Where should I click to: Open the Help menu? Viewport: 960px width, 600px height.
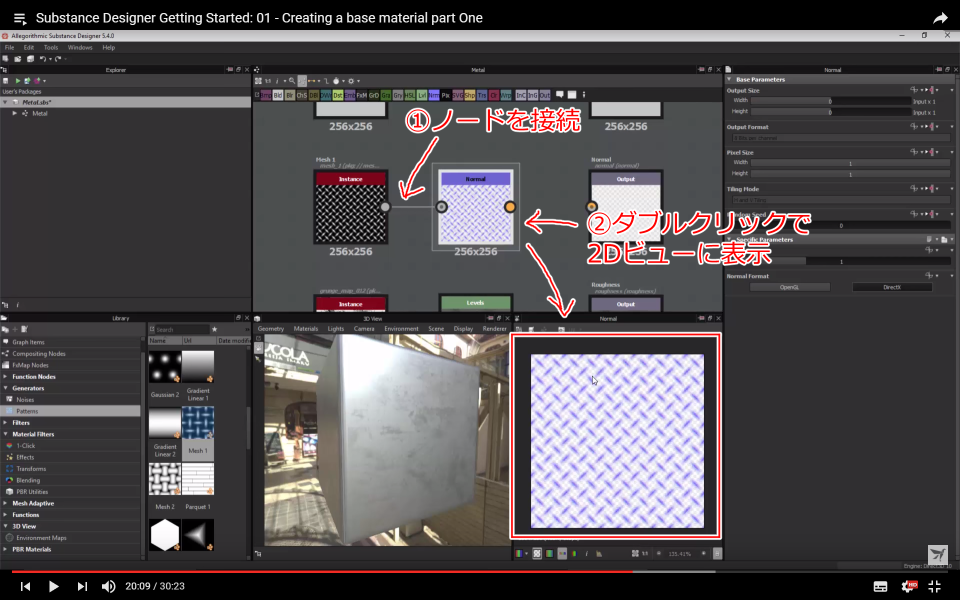[x=108, y=47]
